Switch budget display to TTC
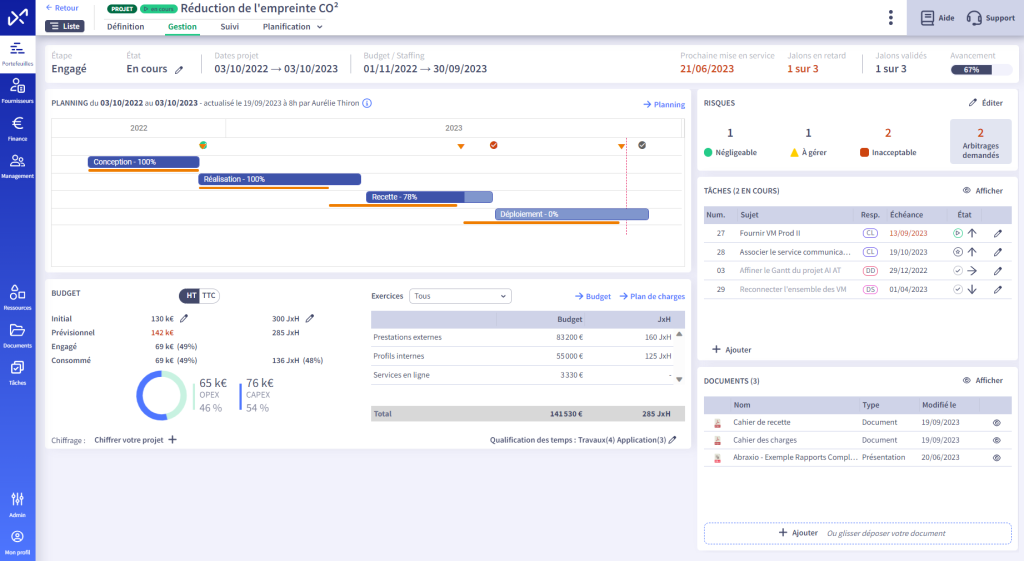1024x561 pixels. pos(210,295)
